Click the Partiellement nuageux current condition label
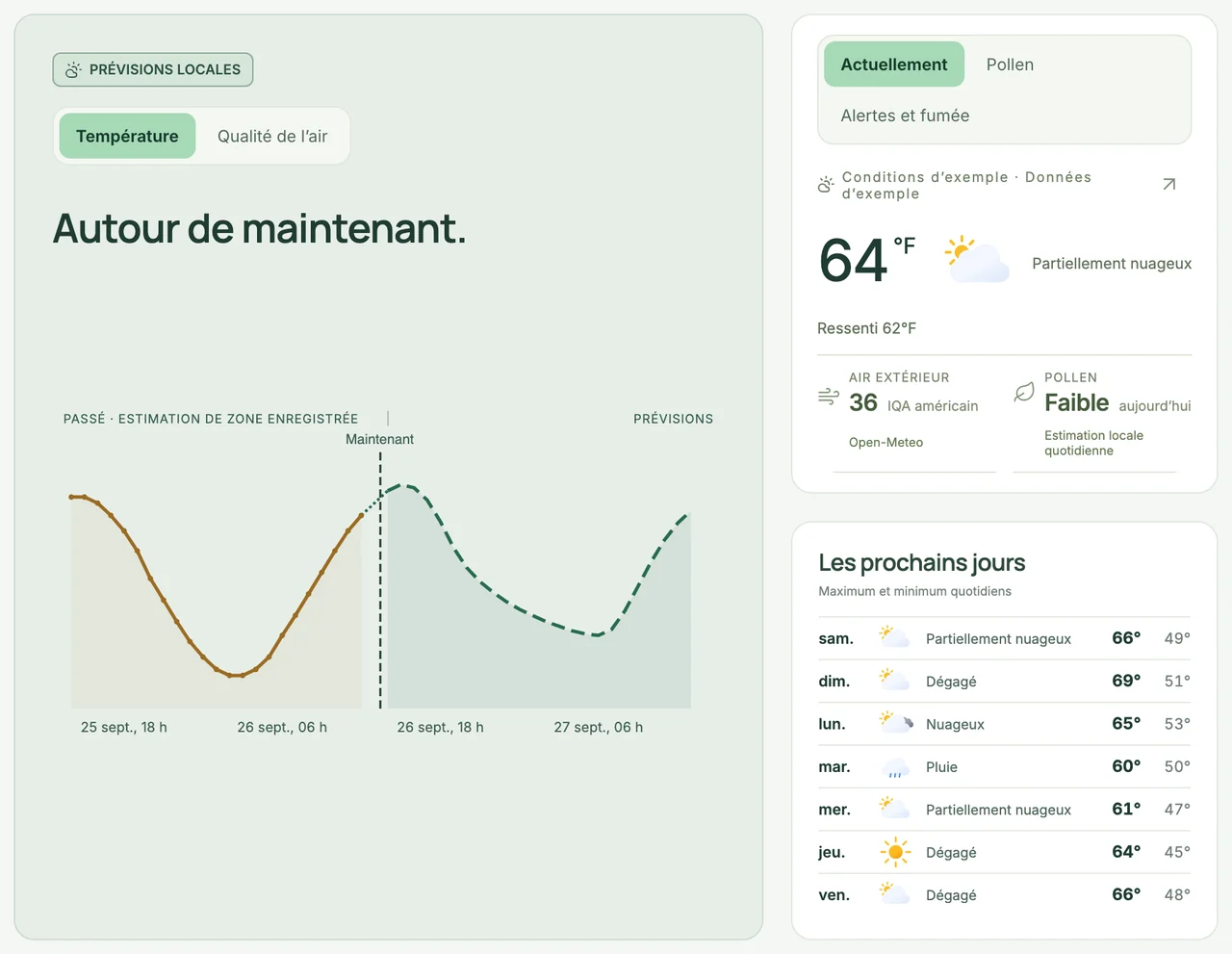This screenshot has width=1232, height=954. (1112, 264)
